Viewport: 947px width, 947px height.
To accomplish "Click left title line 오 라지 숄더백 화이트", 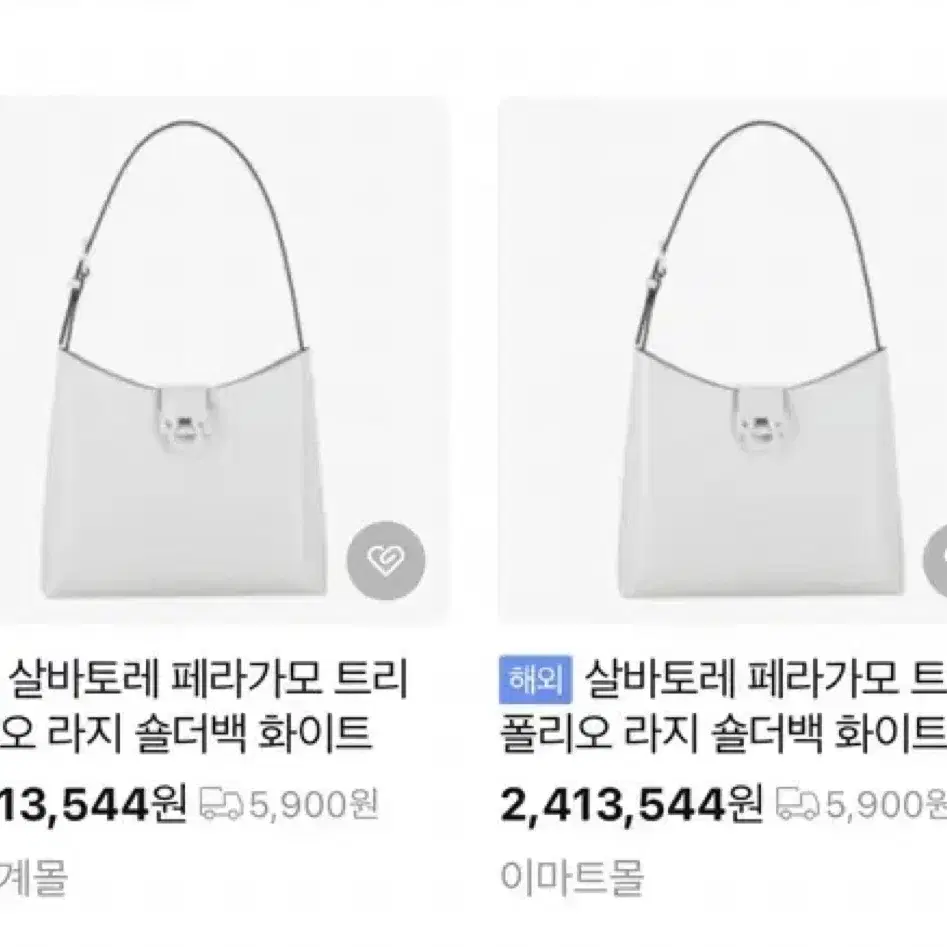I will click(x=185, y=734).
